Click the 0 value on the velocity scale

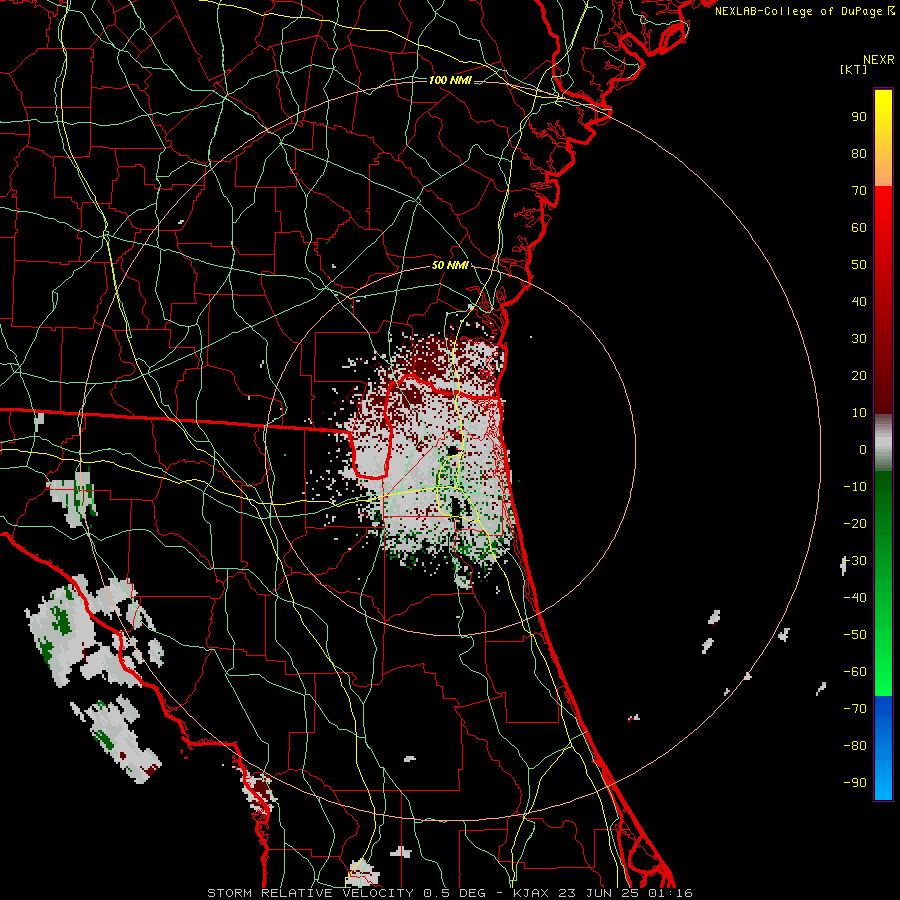(863, 450)
